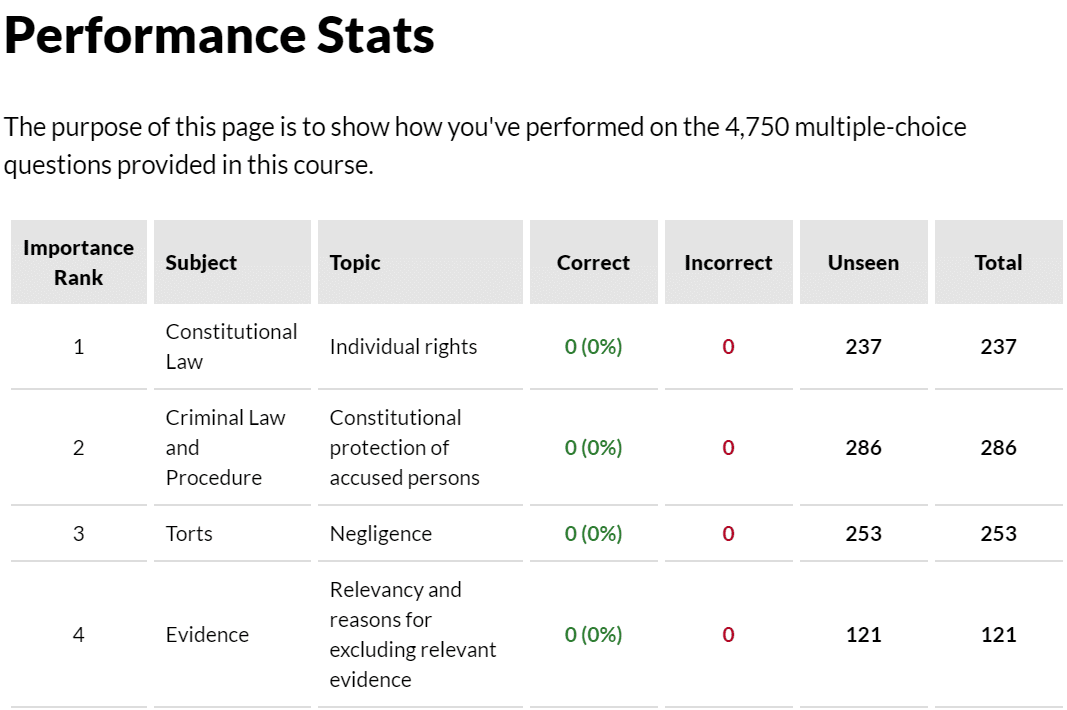Click the Criminal Law and Procedure subject

[225, 447]
